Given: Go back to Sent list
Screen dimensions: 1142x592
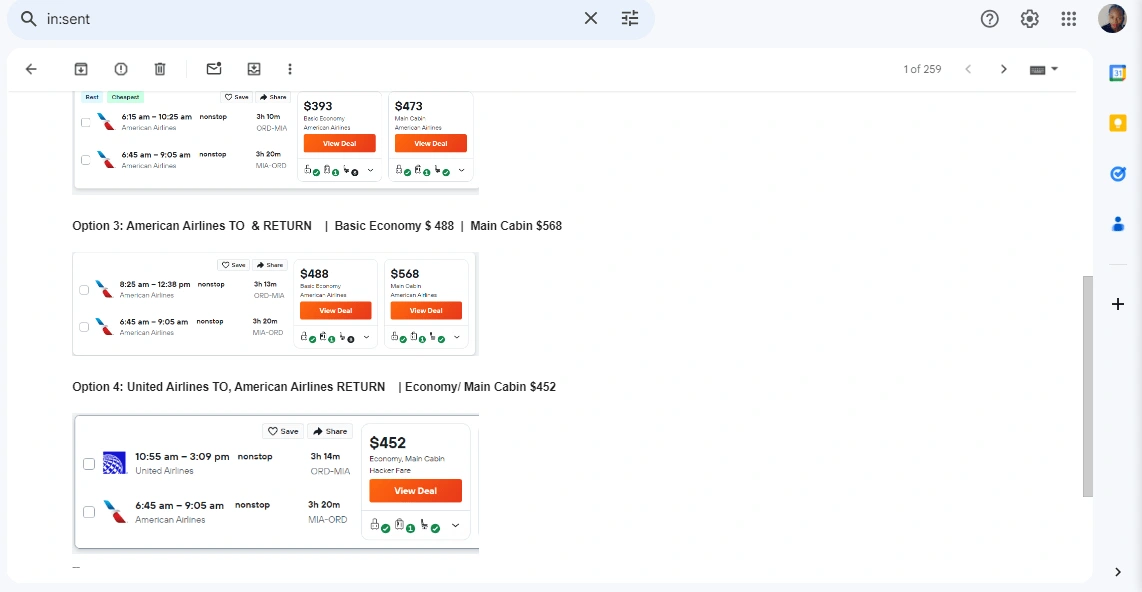Looking at the screenshot, I should click(31, 69).
